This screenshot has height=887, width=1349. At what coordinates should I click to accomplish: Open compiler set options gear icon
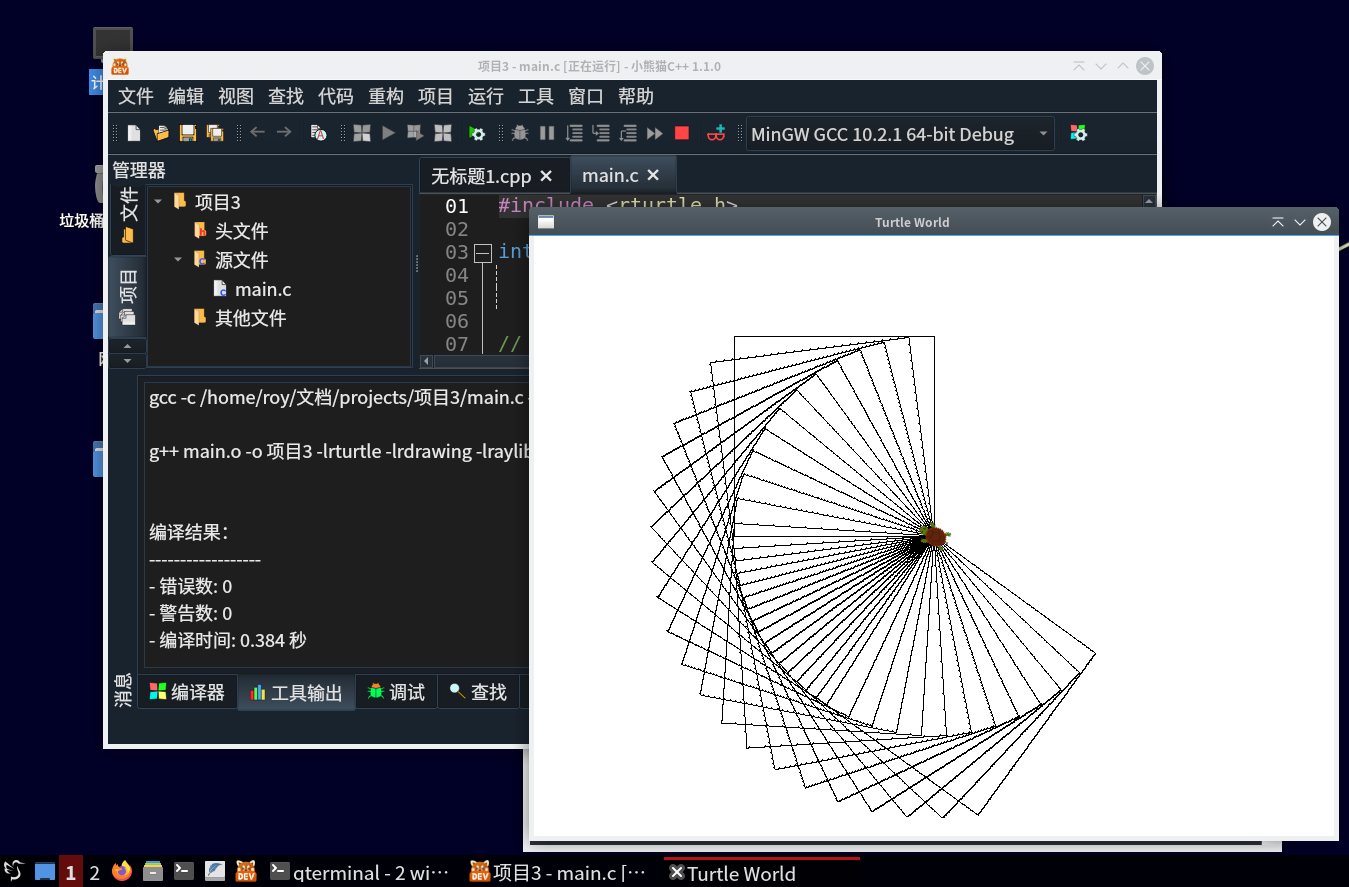[x=1078, y=133]
